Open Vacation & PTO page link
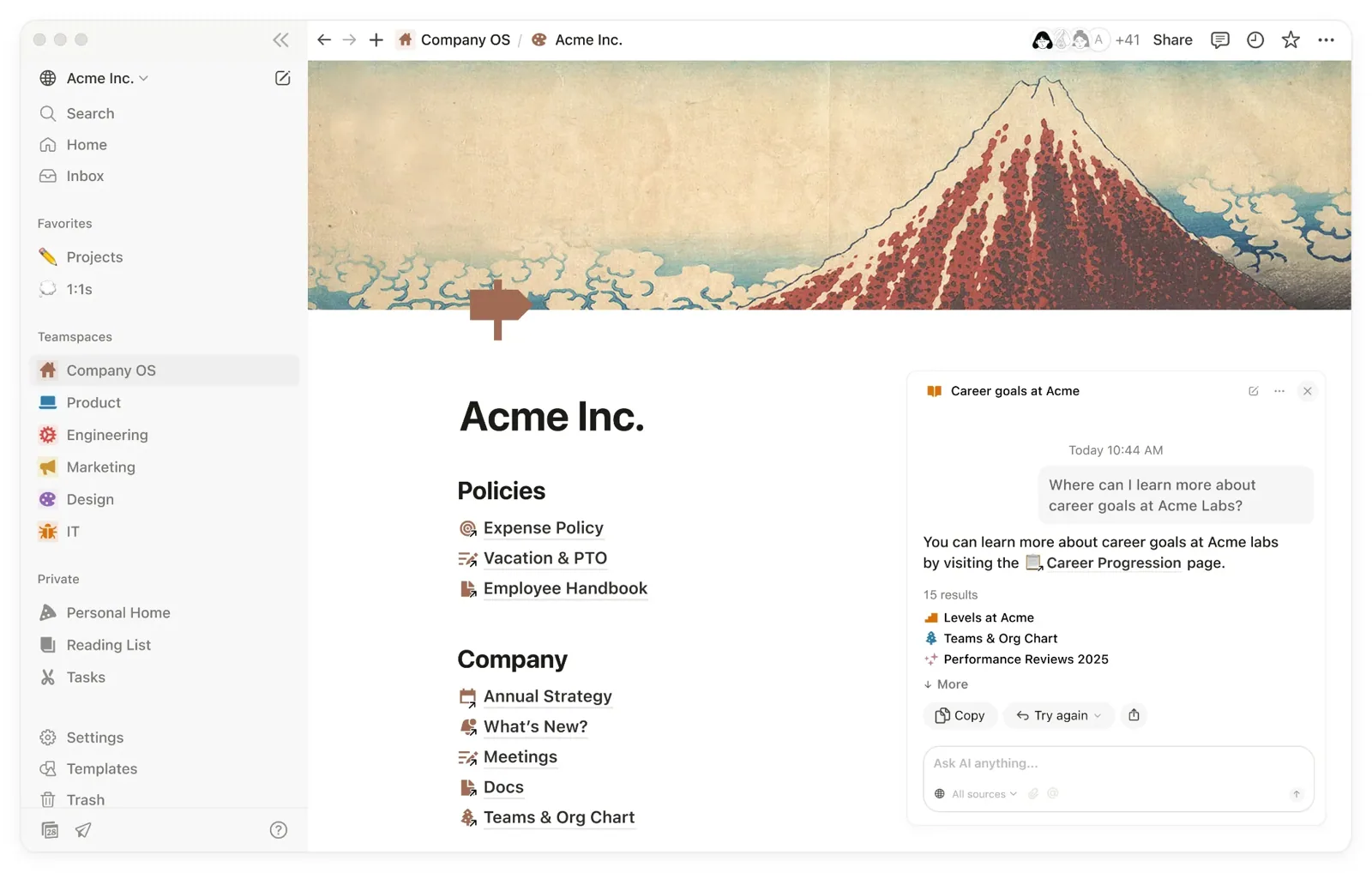This screenshot has height=873, width=1372. [533, 558]
